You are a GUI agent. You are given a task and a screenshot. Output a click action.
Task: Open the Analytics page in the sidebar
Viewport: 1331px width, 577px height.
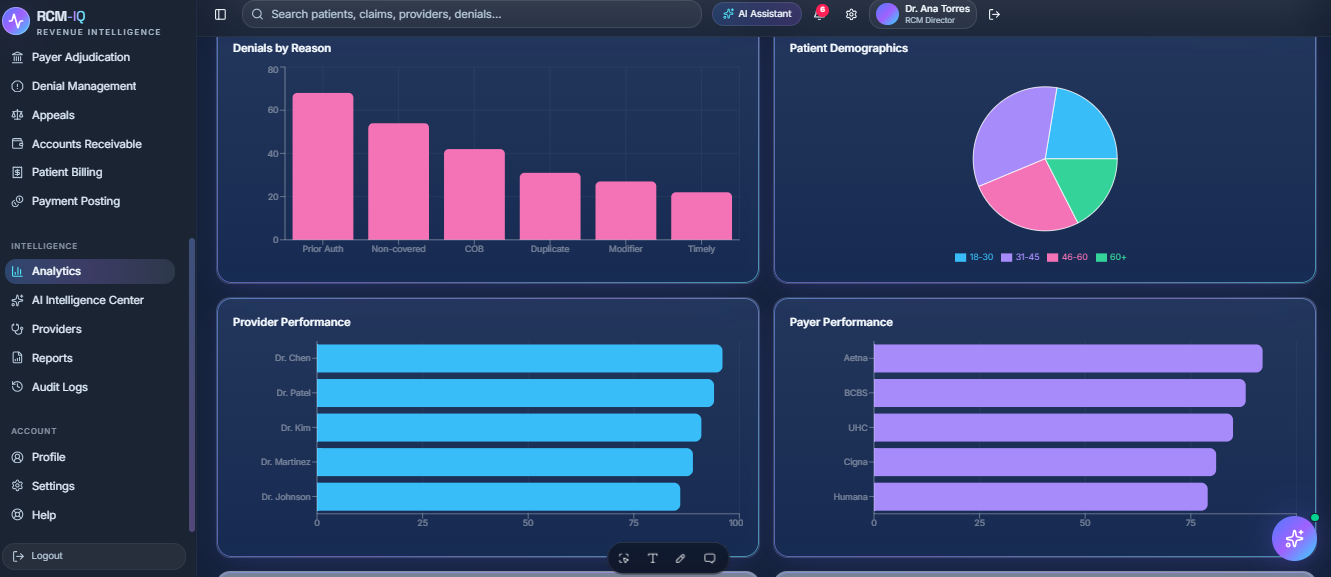point(90,271)
